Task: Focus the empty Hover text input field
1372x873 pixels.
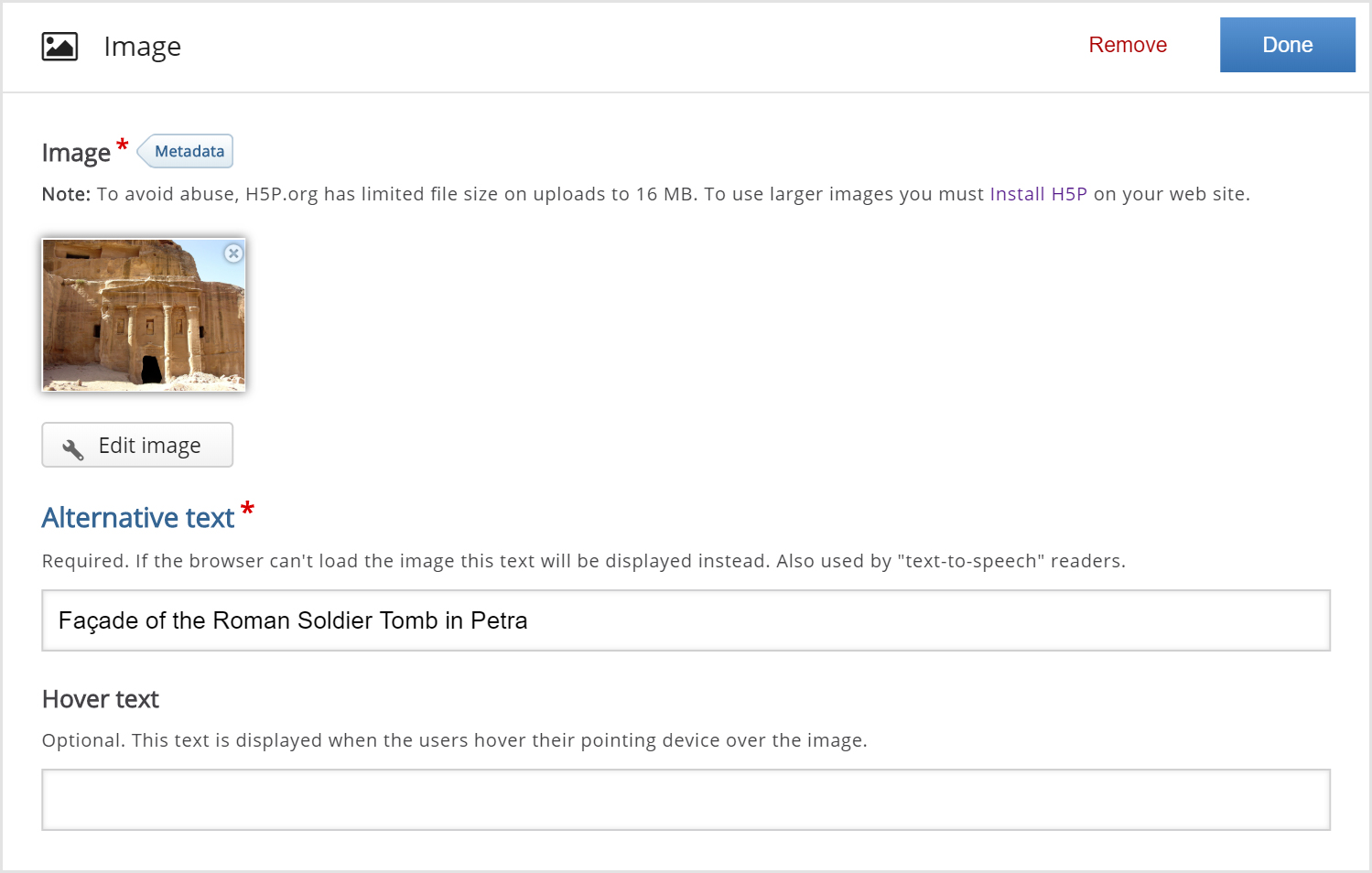Action: [686, 800]
